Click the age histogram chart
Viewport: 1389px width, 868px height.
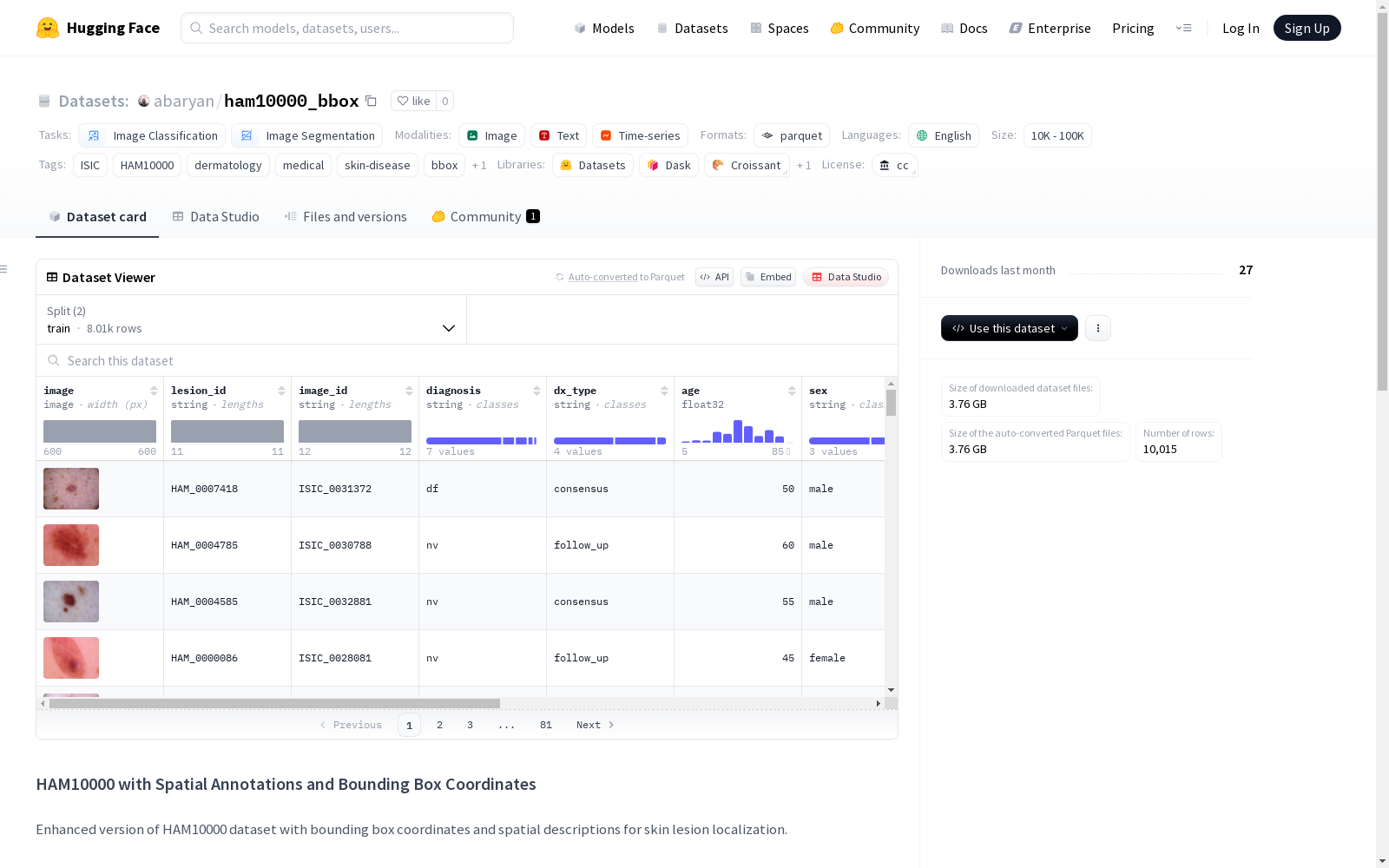[736, 431]
